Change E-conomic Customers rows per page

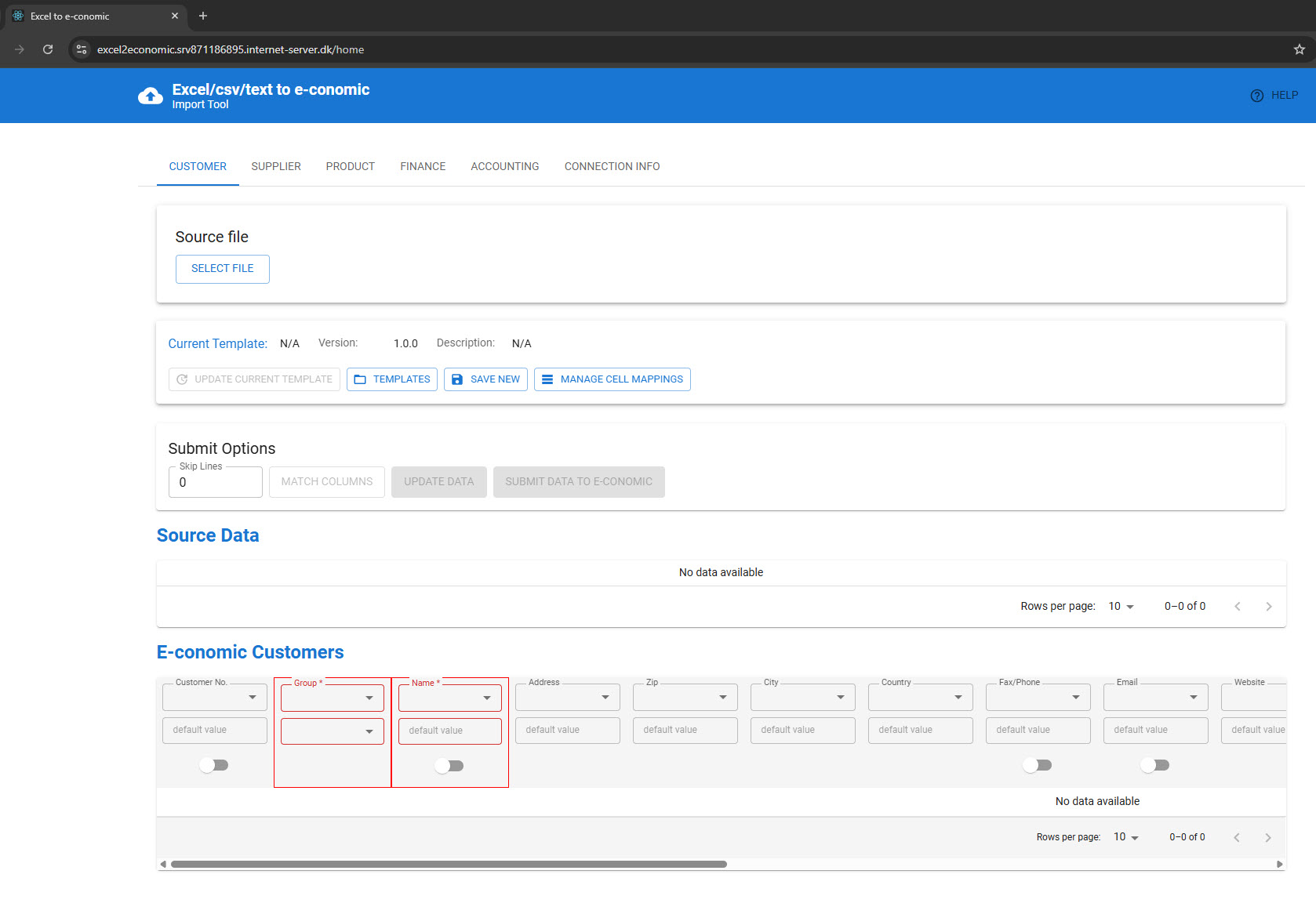click(1126, 837)
